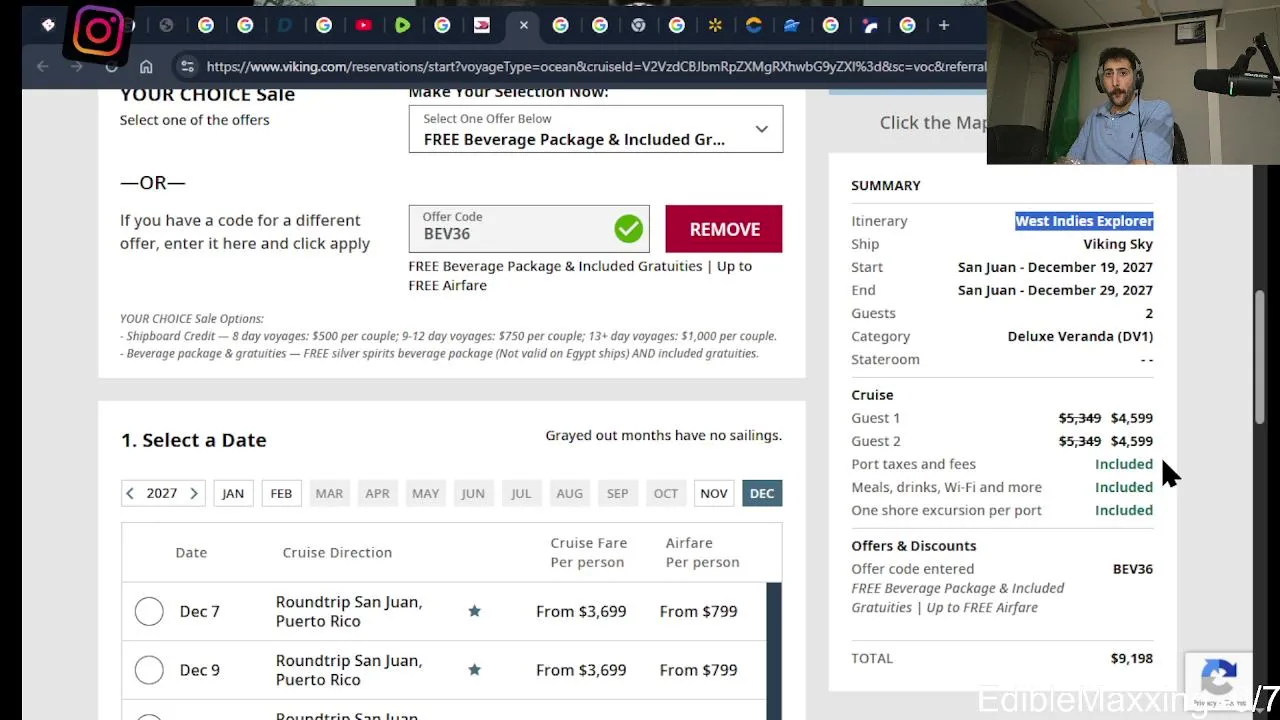Click Deluxe Veranda (DV1) category value

[1080, 336]
